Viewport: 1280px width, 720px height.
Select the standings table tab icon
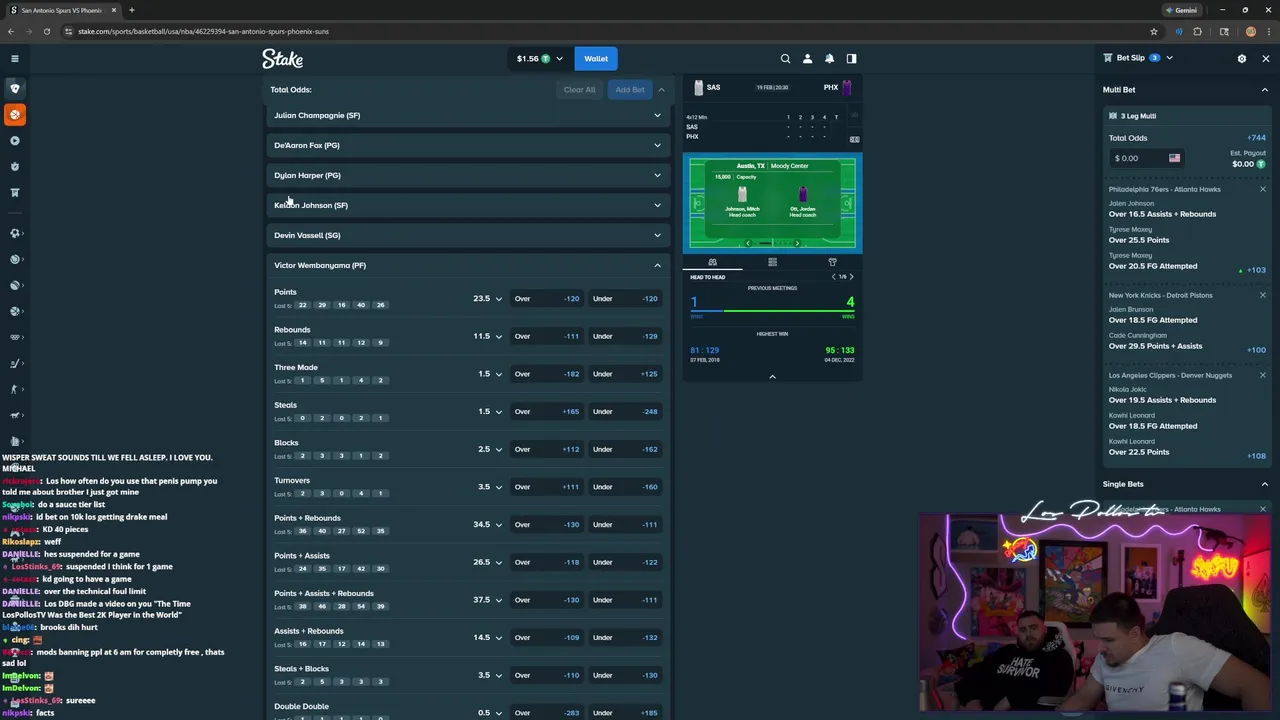tap(772, 262)
